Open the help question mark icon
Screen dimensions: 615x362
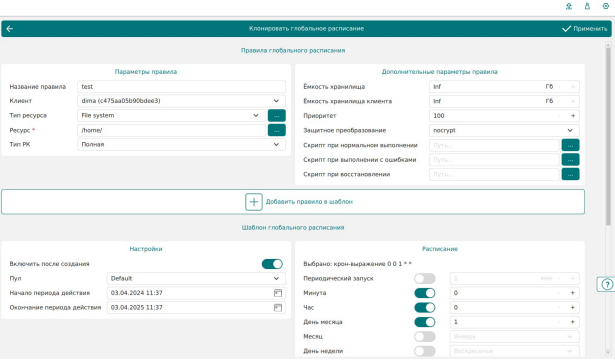(606, 284)
